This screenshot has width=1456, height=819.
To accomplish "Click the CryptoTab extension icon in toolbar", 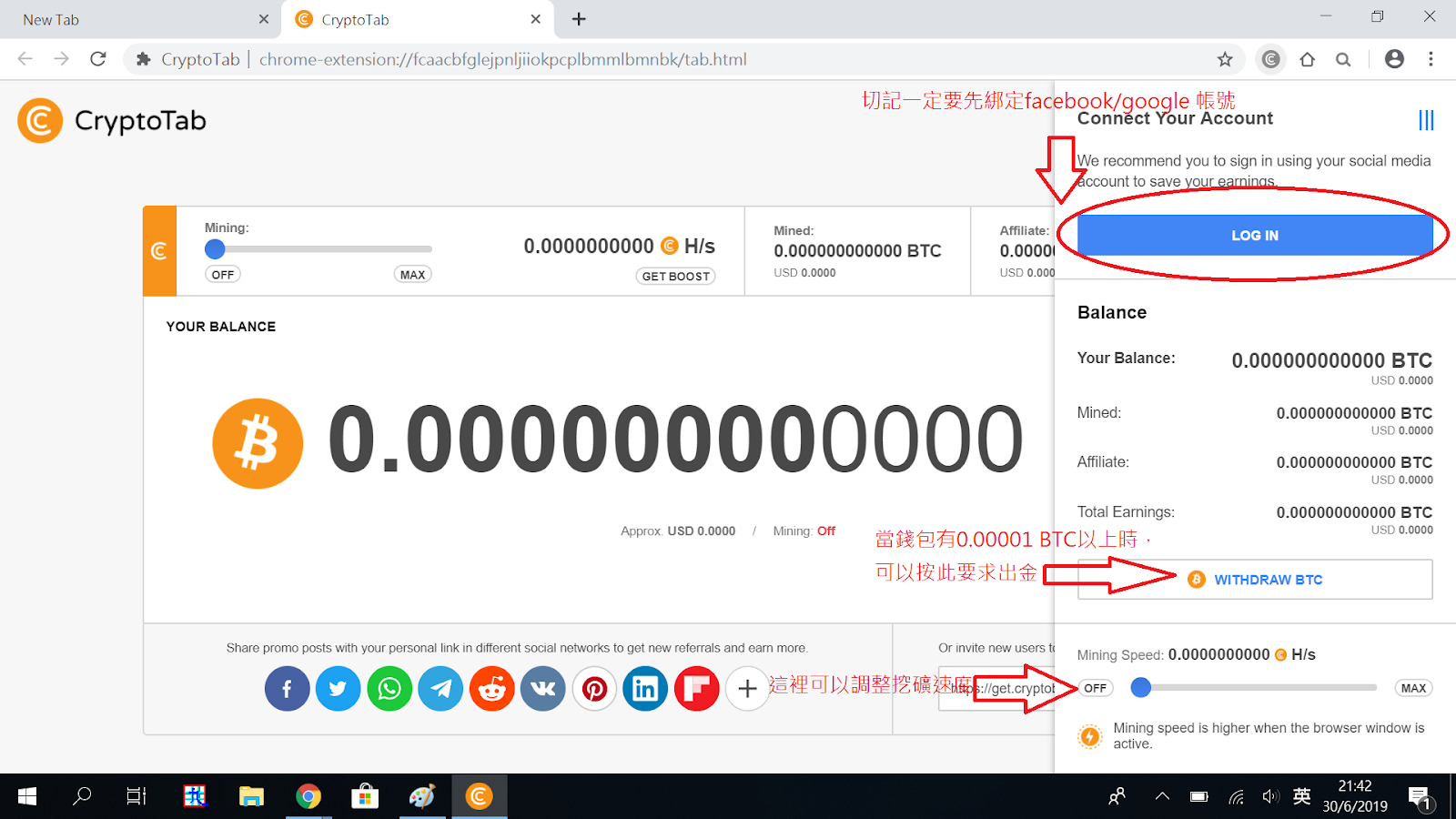I will (x=1271, y=59).
